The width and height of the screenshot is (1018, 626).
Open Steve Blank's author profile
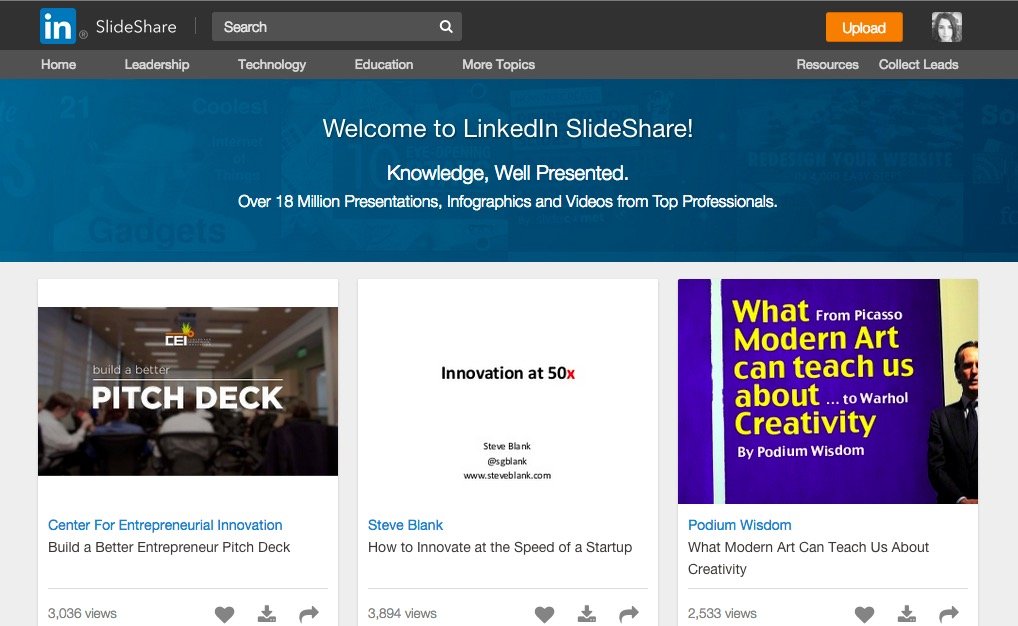(405, 525)
